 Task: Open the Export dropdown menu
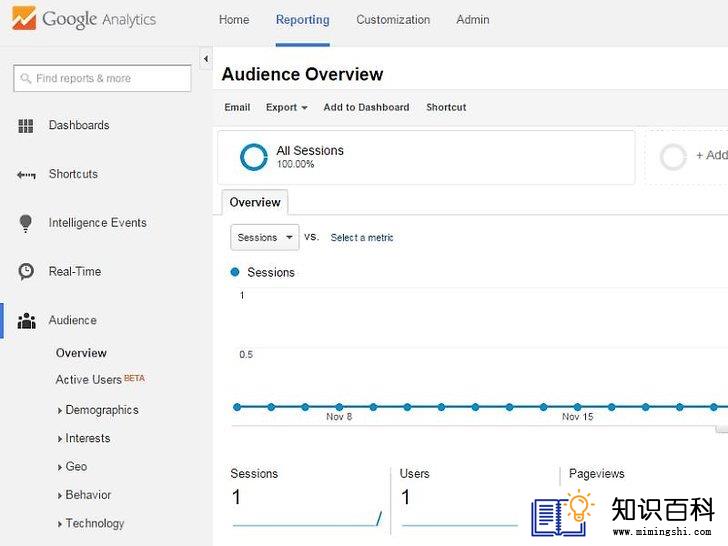pos(286,107)
